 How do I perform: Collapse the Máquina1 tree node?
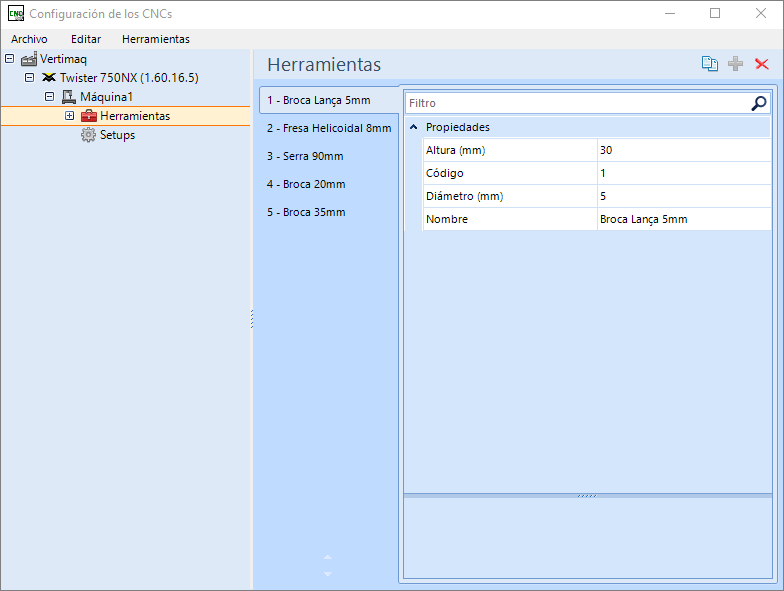tap(50, 96)
